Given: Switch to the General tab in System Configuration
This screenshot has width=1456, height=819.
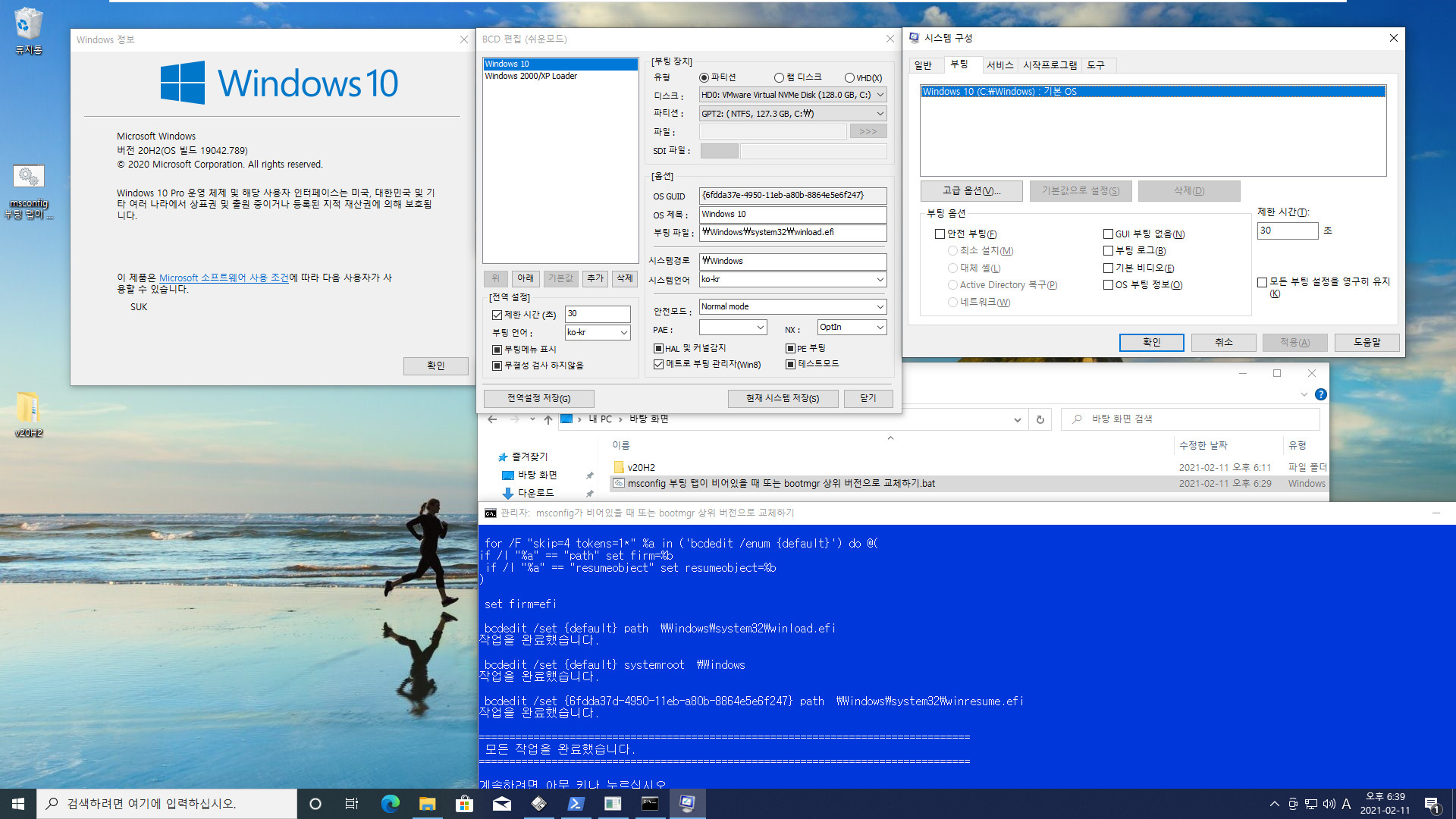Looking at the screenshot, I should pos(923,65).
